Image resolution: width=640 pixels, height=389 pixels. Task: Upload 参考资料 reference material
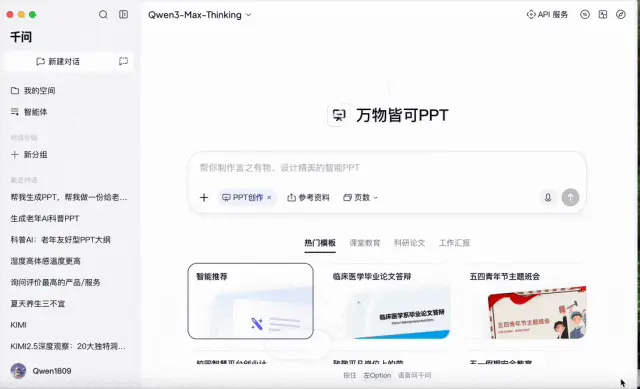(x=309, y=198)
